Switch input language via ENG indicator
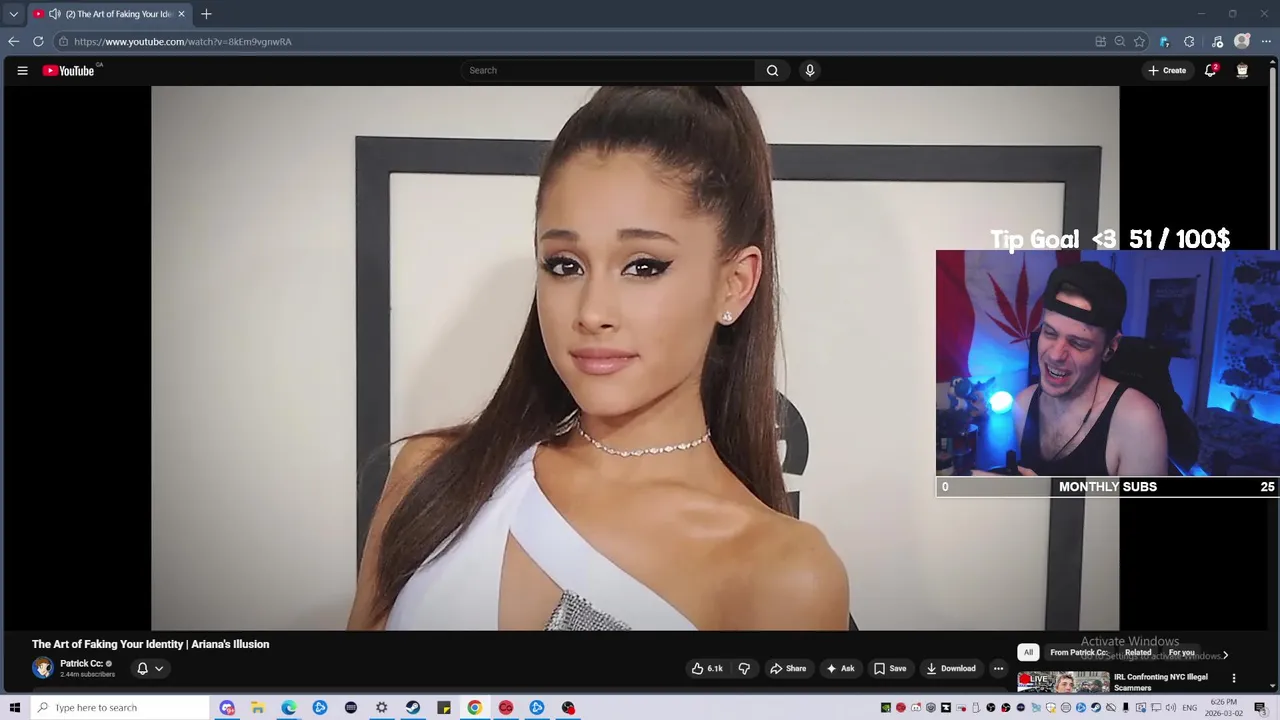 (1190, 708)
